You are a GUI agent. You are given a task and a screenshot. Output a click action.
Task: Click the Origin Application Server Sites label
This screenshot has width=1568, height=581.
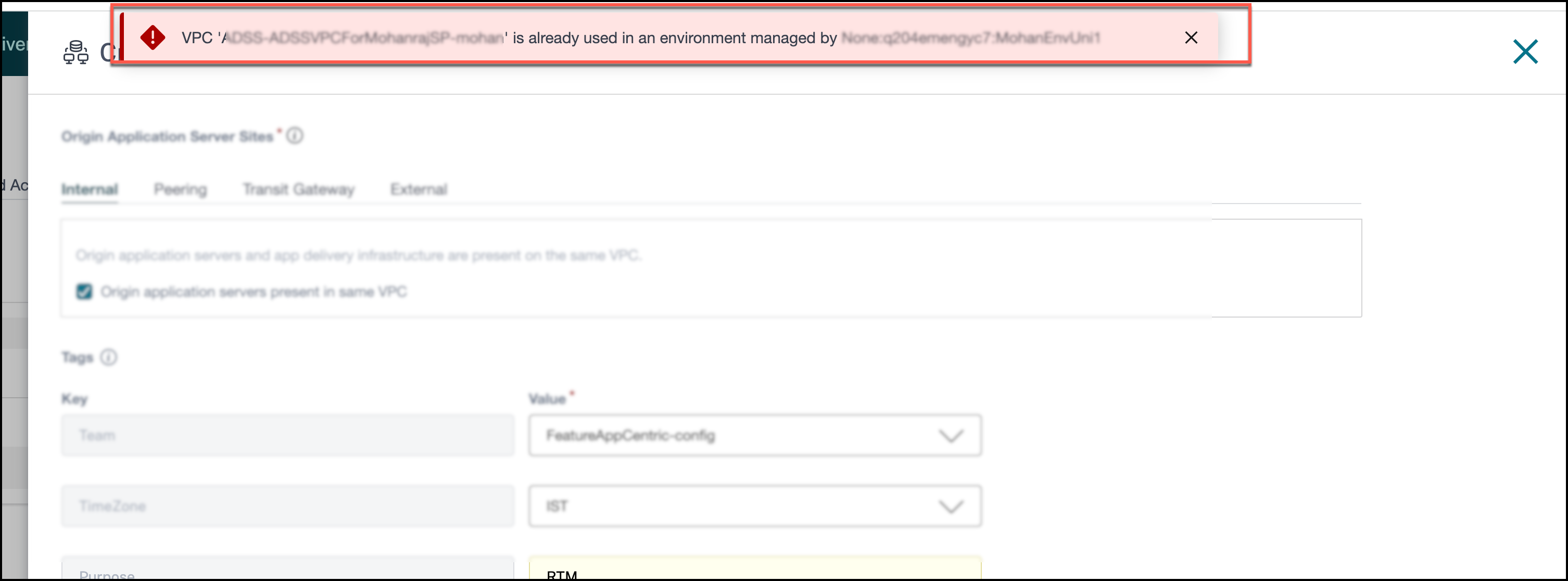168,136
